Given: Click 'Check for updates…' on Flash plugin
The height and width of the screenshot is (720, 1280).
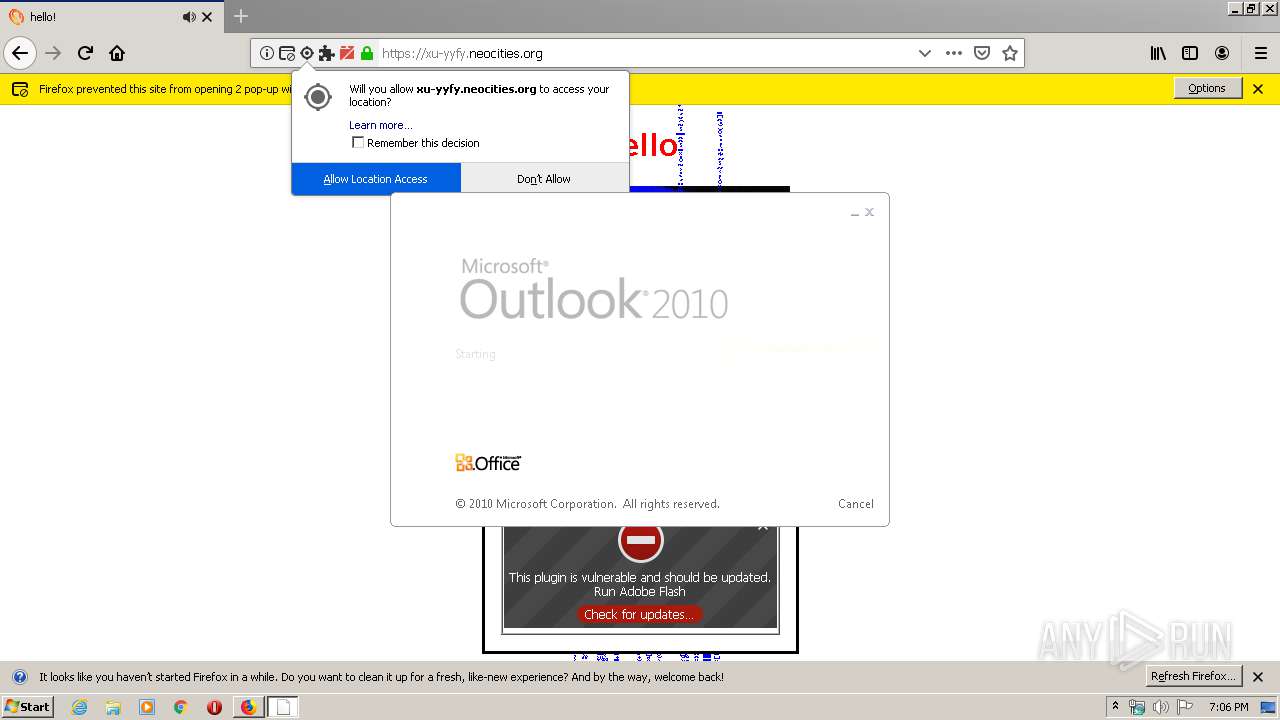Looking at the screenshot, I should pos(639,614).
